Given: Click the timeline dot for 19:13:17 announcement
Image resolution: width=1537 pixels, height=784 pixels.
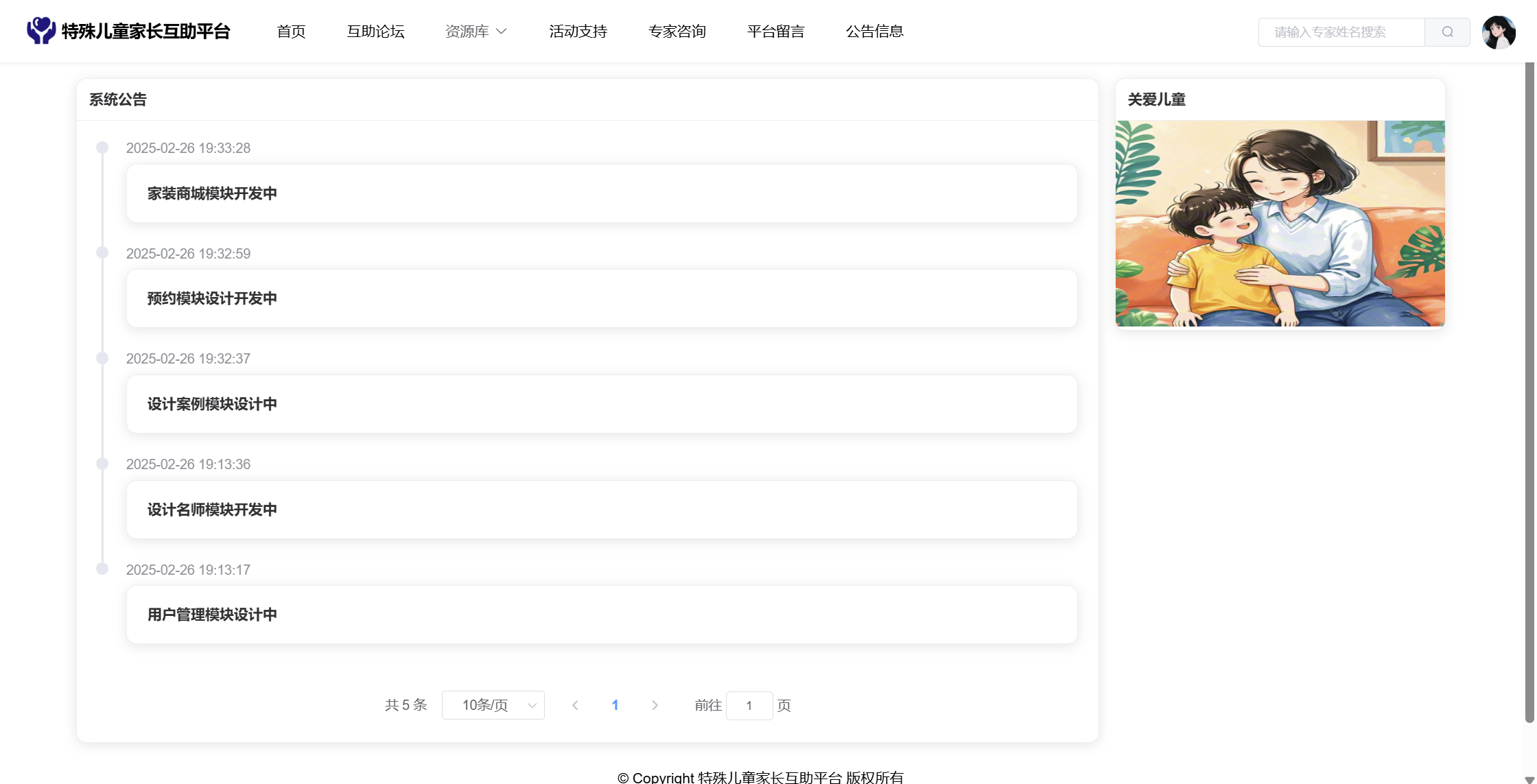Looking at the screenshot, I should (x=102, y=569).
